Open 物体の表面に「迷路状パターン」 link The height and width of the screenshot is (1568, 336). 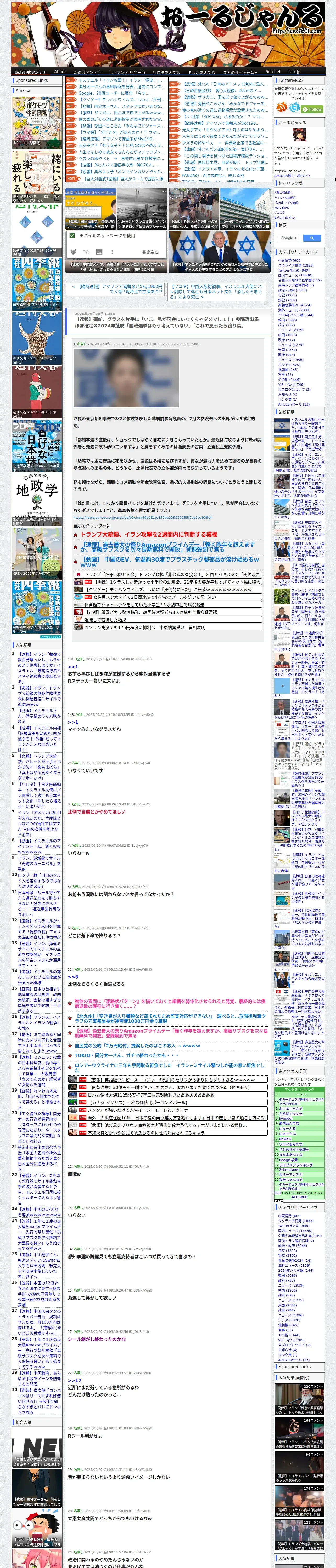point(170,1004)
